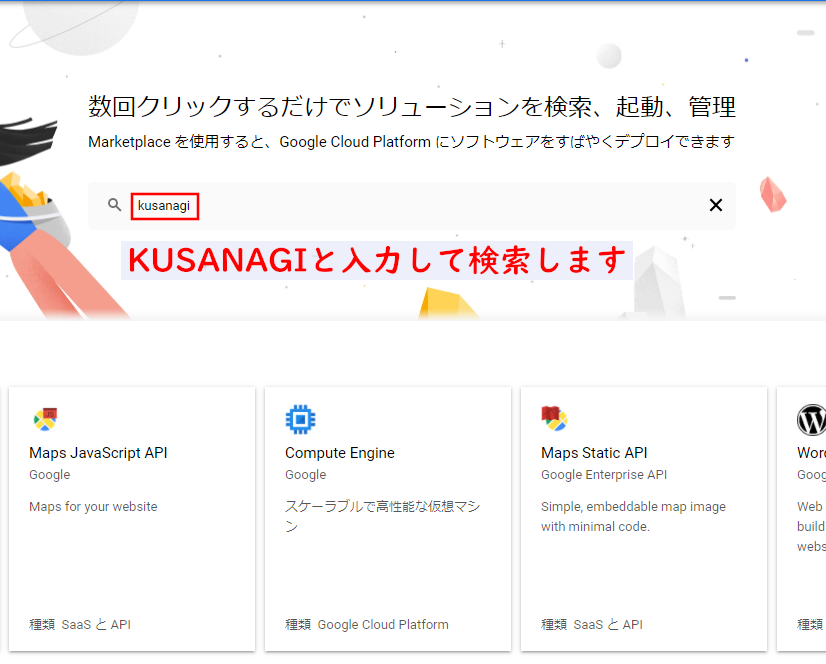Image resolution: width=826 pixels, height=664 pixels.
Task: Click 'Google' under Maps JavaScript API
Action: [x=50, y=475]
